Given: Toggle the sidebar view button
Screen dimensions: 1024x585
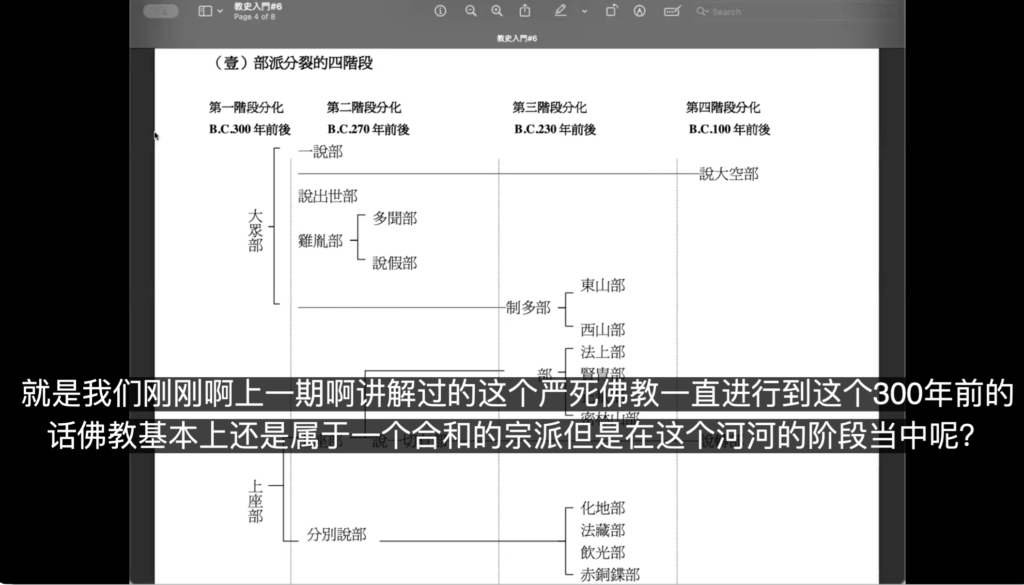Looking at the screenshot, I should point(205,11).
